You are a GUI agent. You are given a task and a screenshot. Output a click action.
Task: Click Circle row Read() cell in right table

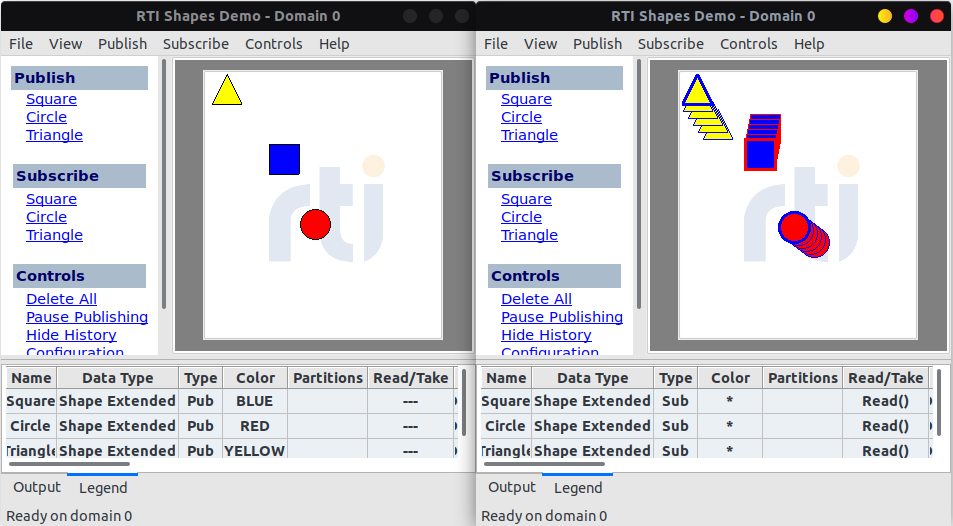[886, 426]
